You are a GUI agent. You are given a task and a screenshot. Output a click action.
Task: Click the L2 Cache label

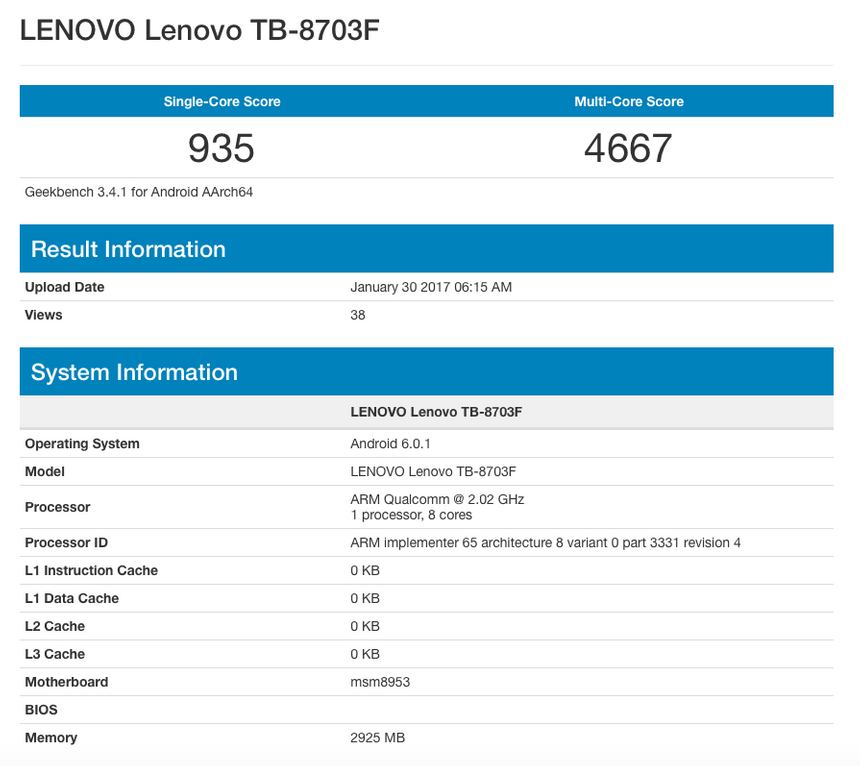(55, 626)
